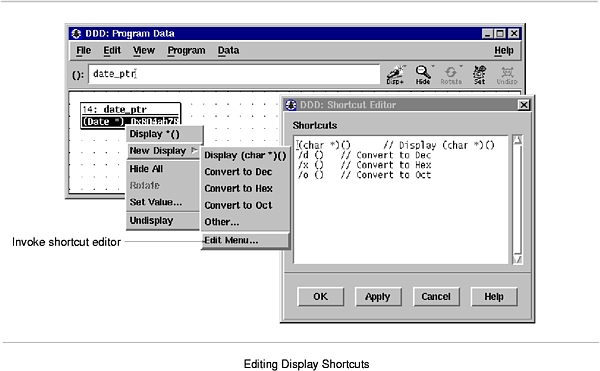Click Help button in Shortcut Editor
Image resolution: width=600 pixels, height=371 pixels.
click(494, 297)
